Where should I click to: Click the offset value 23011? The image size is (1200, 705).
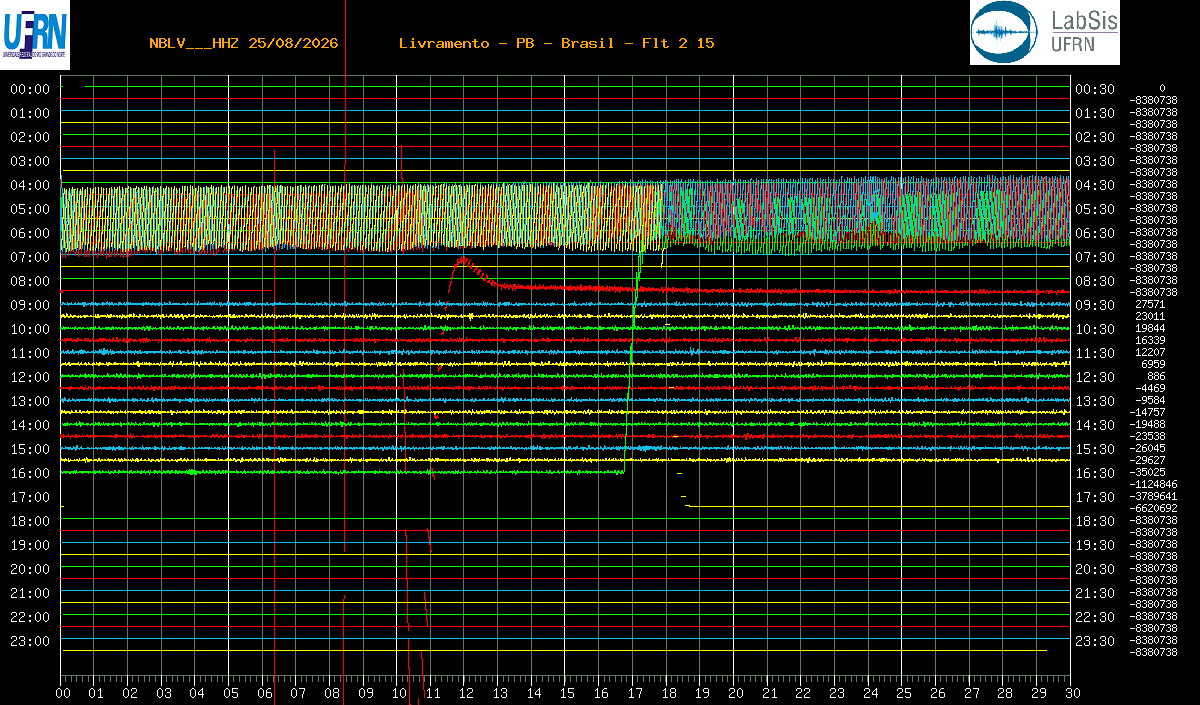tap(1151, 316)
